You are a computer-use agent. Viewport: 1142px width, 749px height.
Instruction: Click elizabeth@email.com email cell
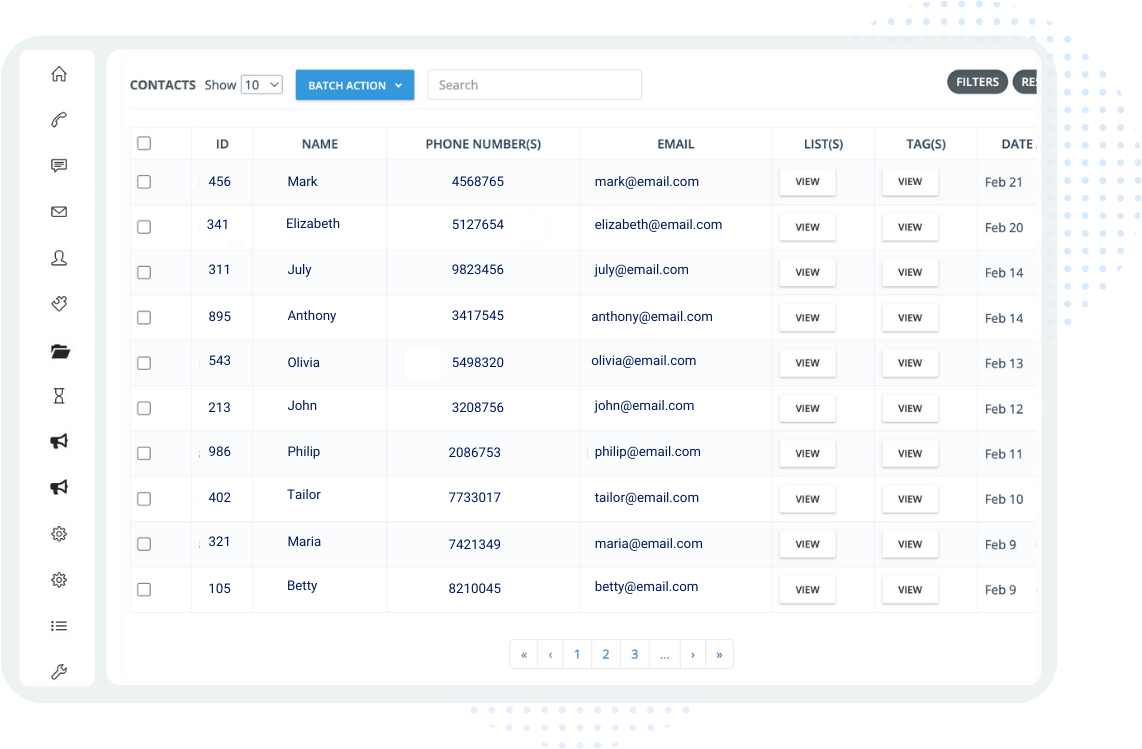(x=658, y=224)
